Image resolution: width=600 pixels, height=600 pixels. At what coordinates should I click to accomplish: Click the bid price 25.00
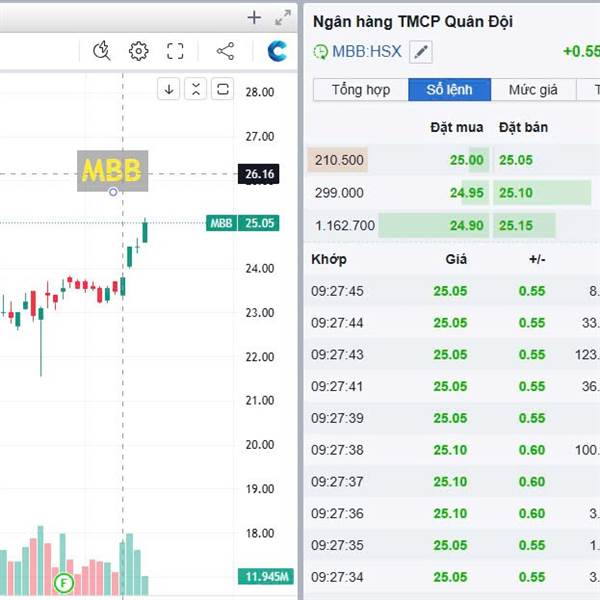[x=466, y=160]
